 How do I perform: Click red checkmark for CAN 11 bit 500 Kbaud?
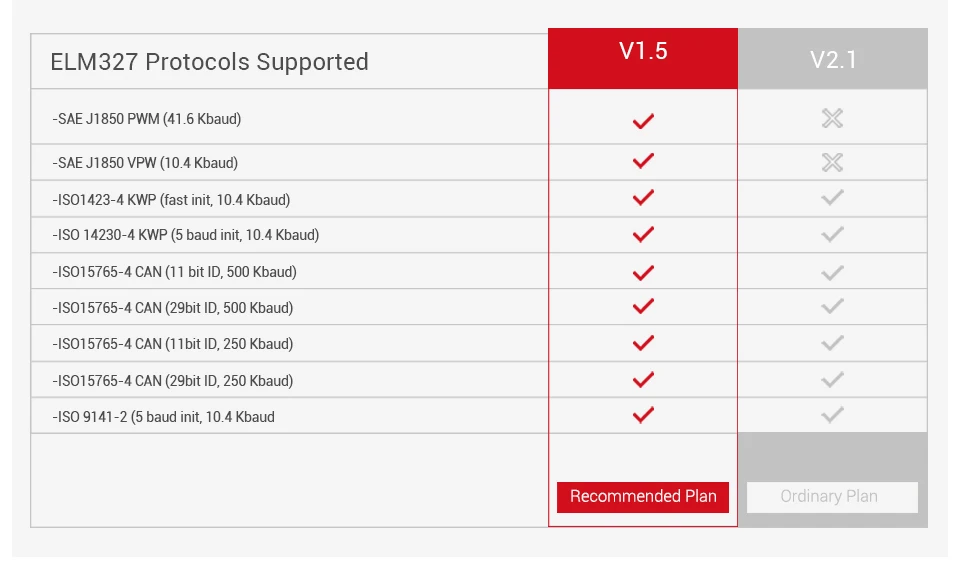[x=643, y=273]
